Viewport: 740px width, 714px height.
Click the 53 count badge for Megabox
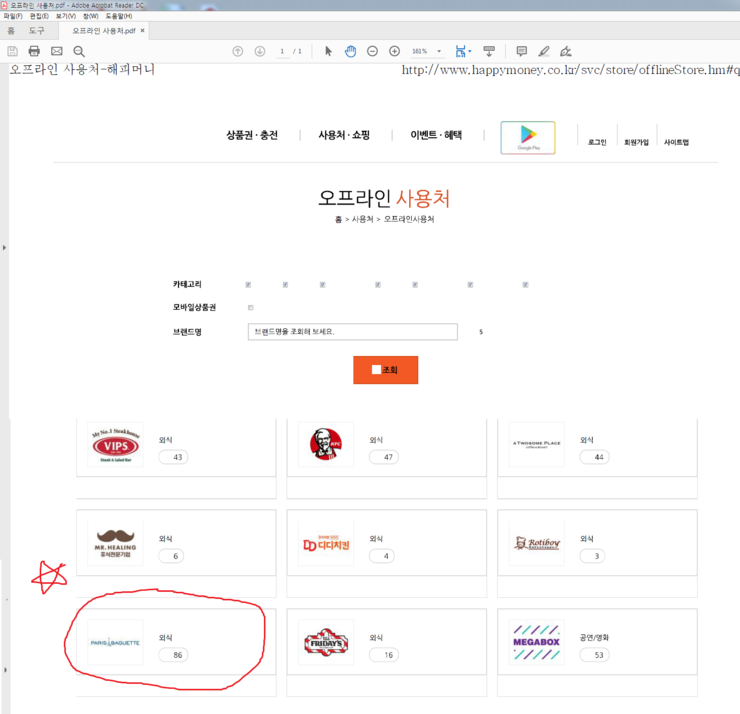click(x=594, y=655)
